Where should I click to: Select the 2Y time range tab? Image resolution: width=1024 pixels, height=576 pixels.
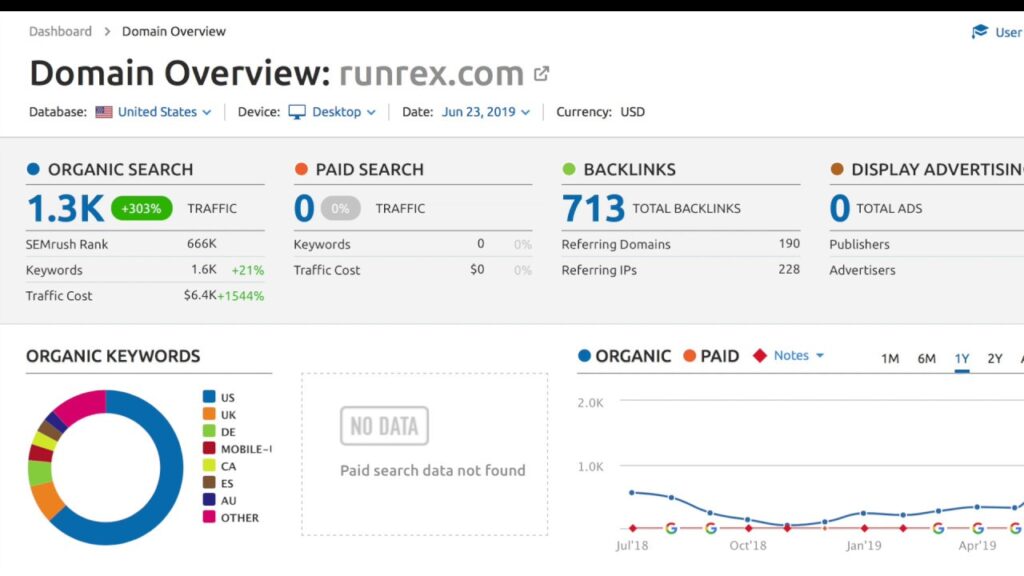[x=995, y=359]
